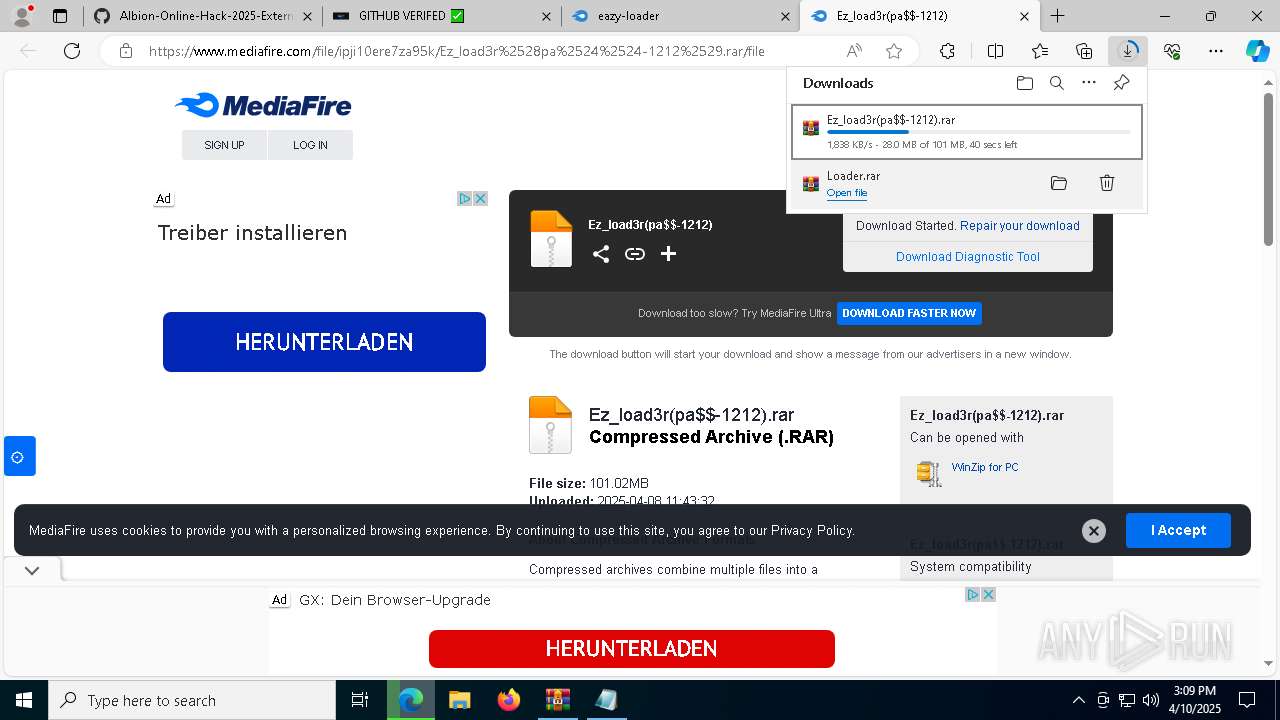This screenshot has height=720, width=1280.
Task: Collapse the bottom ad using the chevron
Action: pos(32,570)
